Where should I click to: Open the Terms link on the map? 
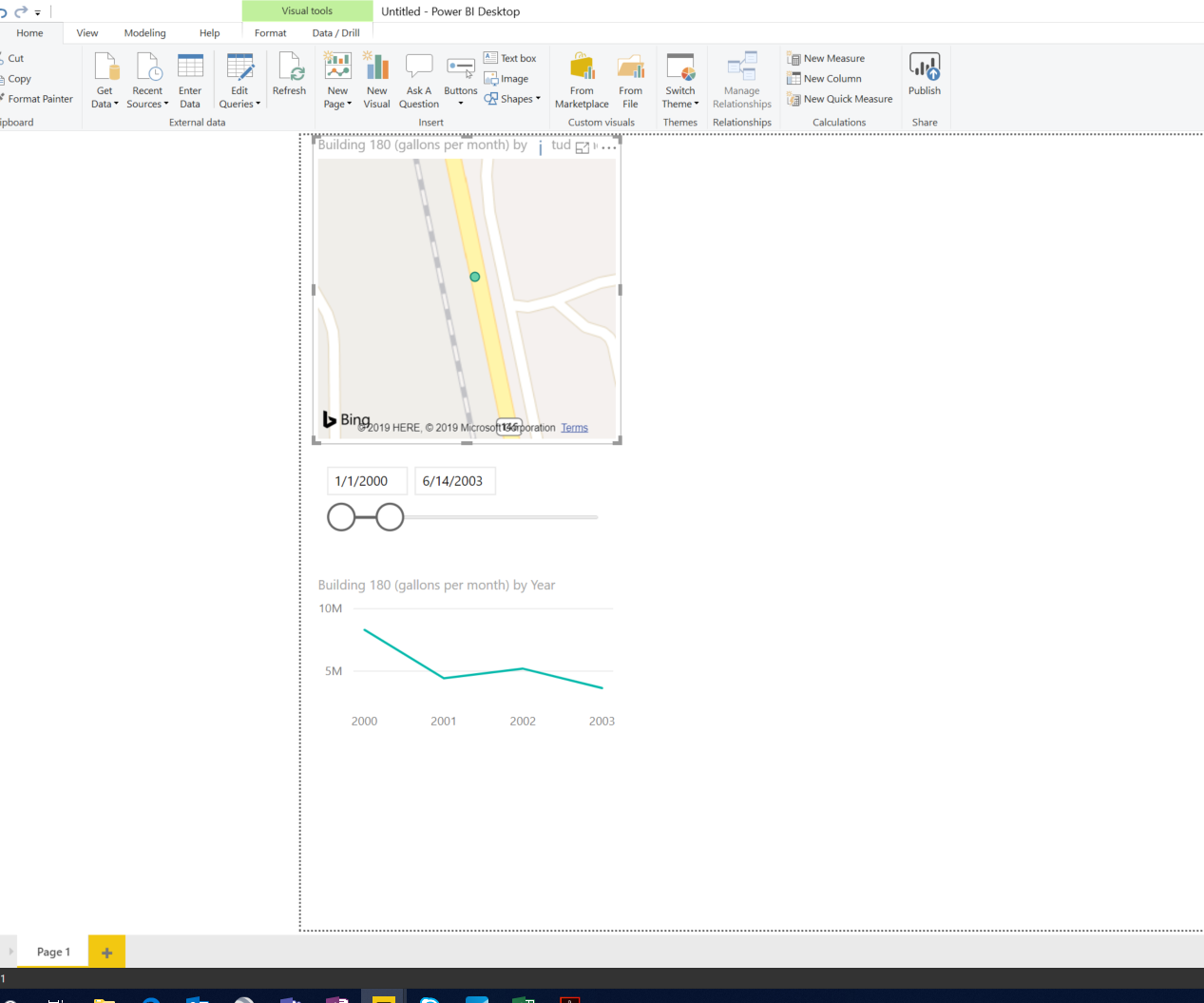(574, 428)
